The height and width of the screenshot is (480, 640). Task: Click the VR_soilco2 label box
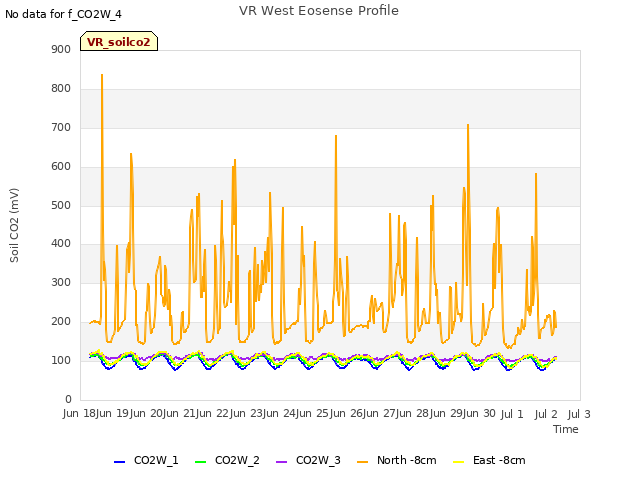(x=119, y=41)
